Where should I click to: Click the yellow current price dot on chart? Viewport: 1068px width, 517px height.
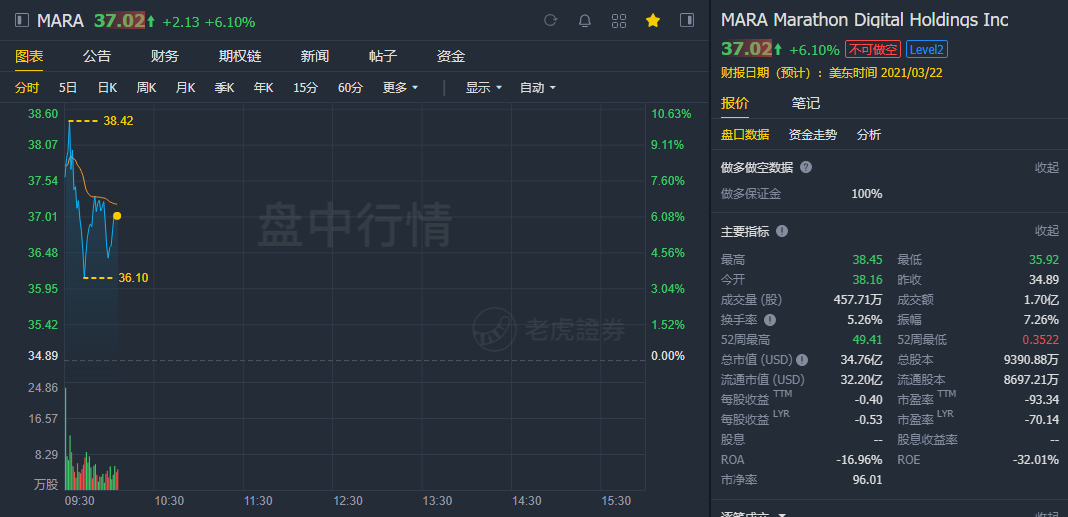(117, 216)
